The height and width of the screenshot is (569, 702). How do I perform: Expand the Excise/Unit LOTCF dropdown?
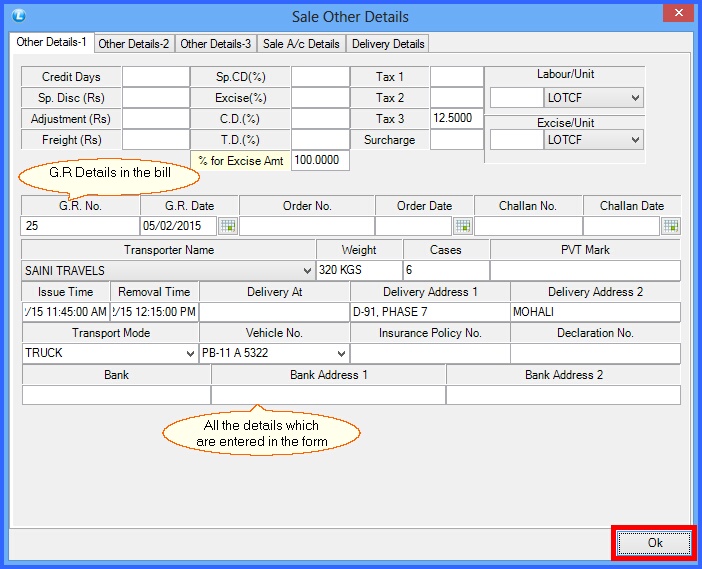pos(635,140)
